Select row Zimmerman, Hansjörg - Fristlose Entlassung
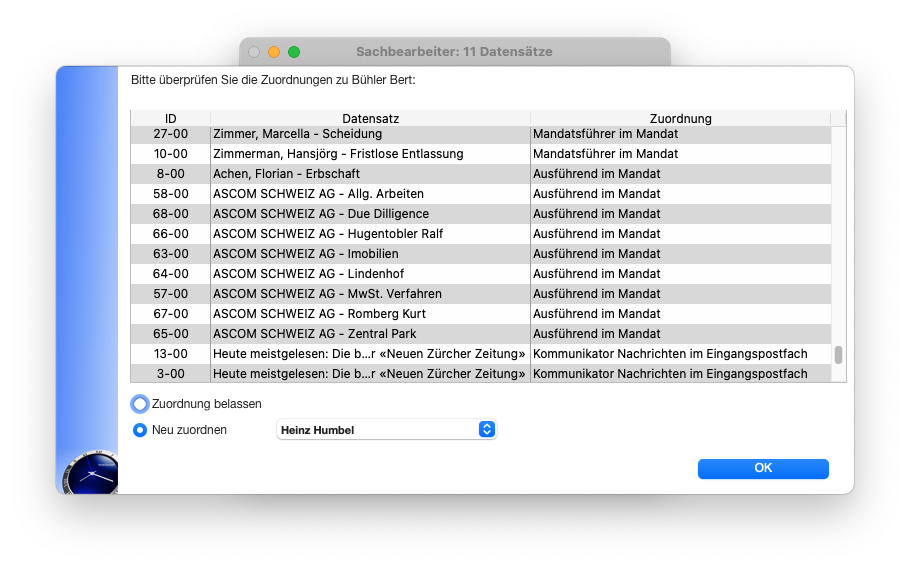Viewport: 910px width, 568px height. click(x=481, y=154)
